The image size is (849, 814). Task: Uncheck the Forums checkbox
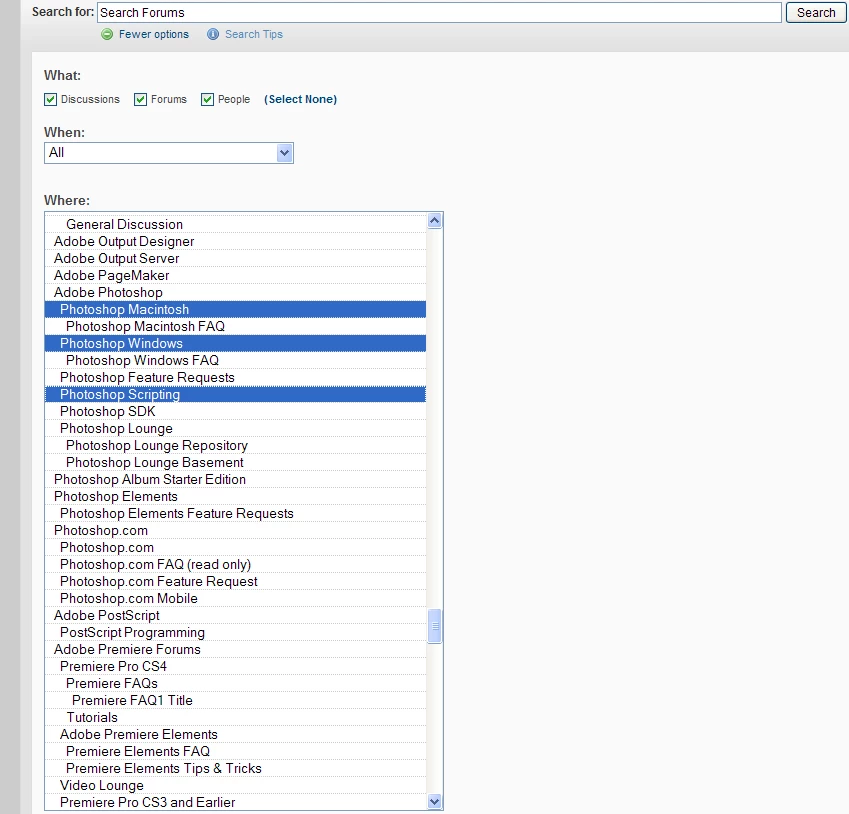tap(140, 99)
